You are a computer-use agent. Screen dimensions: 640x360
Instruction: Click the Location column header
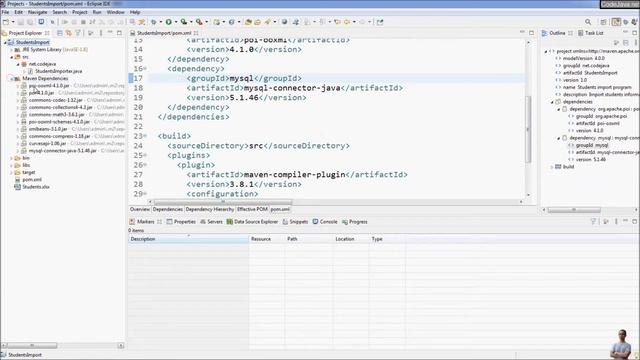(x=351, y=239)
